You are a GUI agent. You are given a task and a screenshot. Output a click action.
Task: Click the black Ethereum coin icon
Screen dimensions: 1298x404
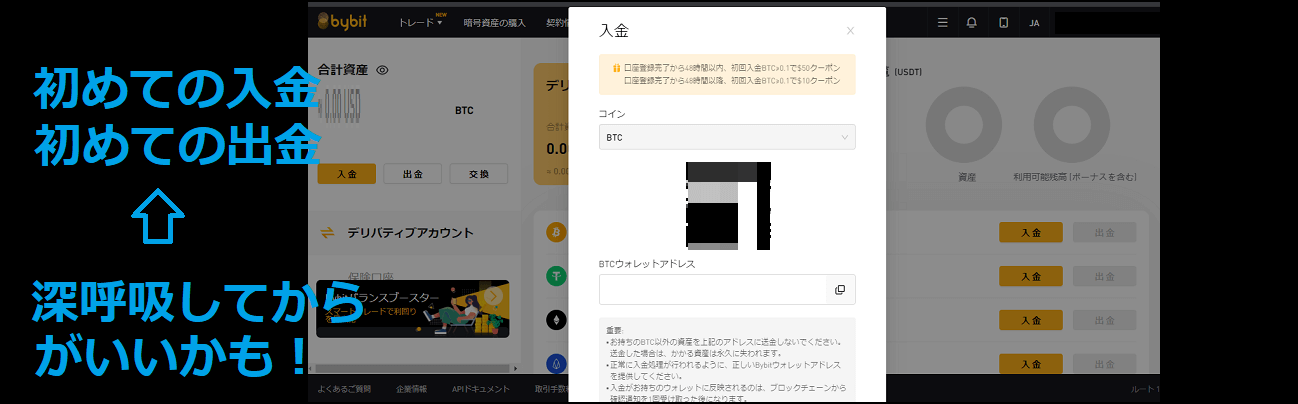556,319
